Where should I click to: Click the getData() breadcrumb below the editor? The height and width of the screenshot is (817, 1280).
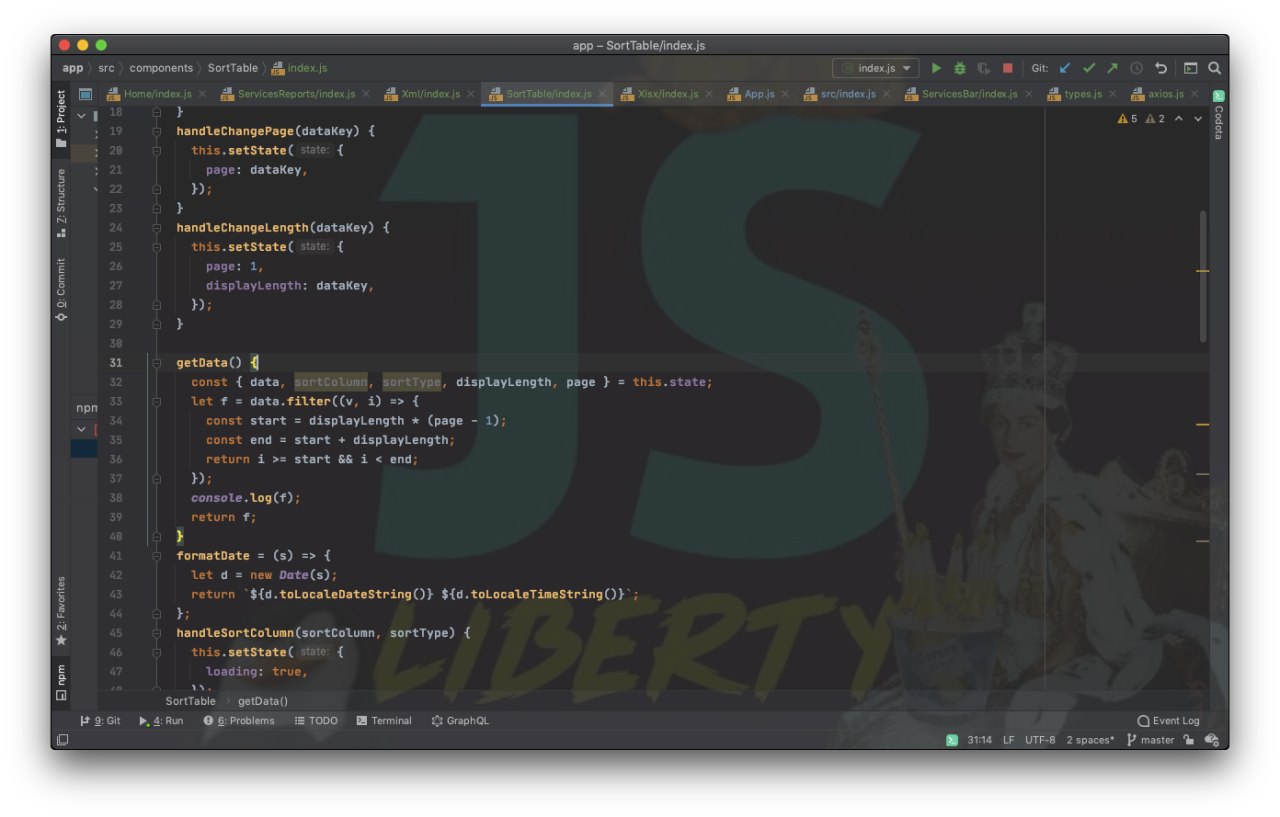tap(263, 701)
